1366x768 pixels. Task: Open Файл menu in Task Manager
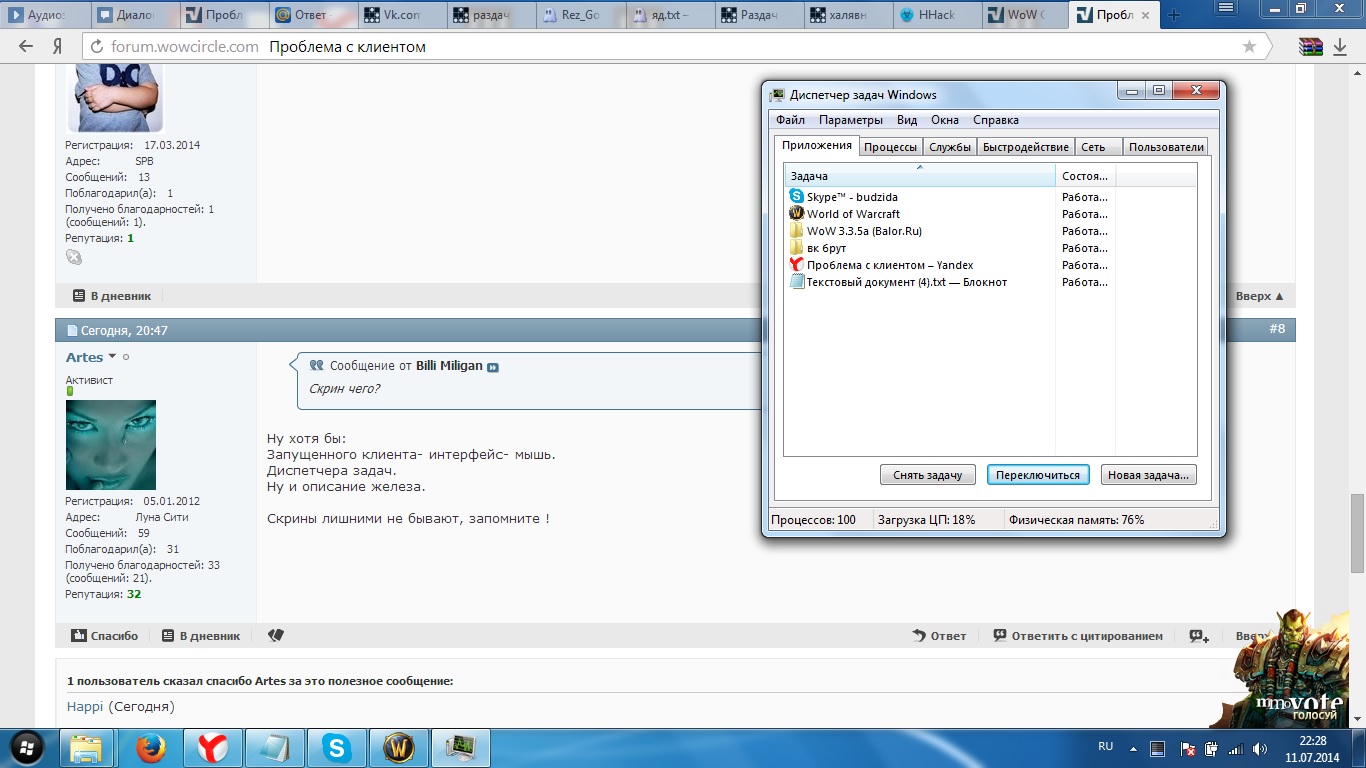point(790,120)
